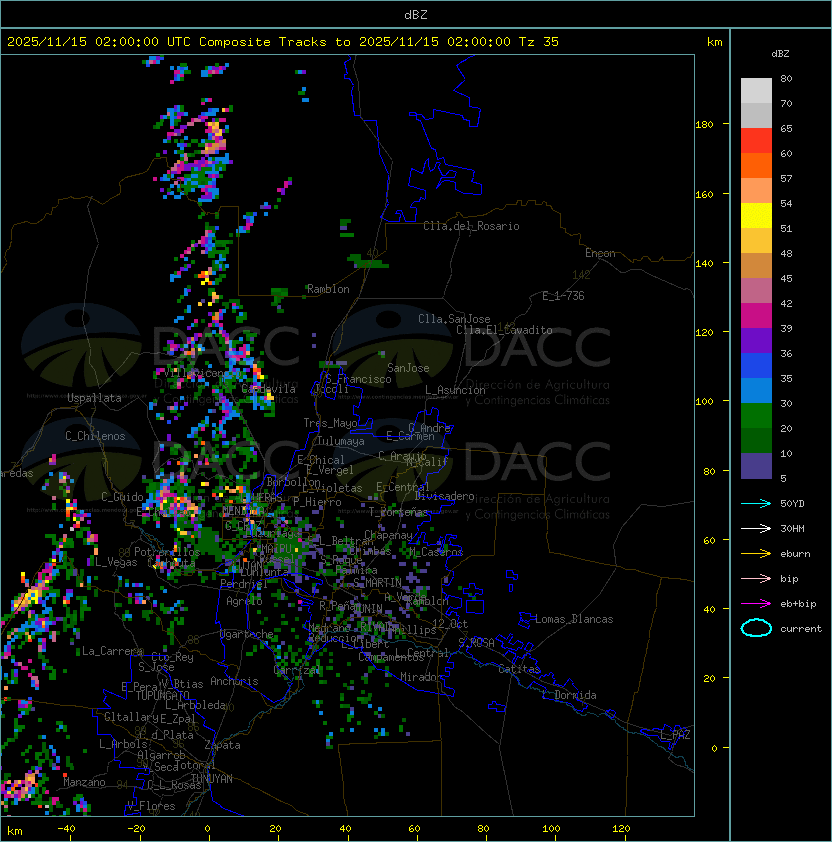The height and width of the screenshot is (842, 832).
Task: Select the red swatch in dBZ scale
Action: click(x=756, y=140)
